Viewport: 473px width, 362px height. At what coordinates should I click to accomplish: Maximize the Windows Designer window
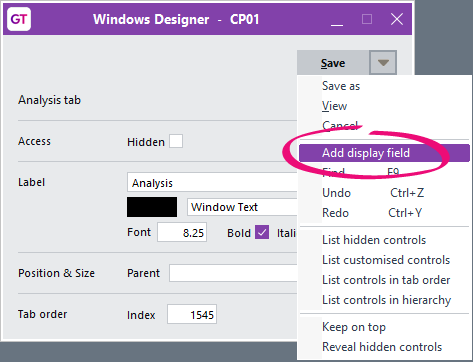tap(367, 19)
